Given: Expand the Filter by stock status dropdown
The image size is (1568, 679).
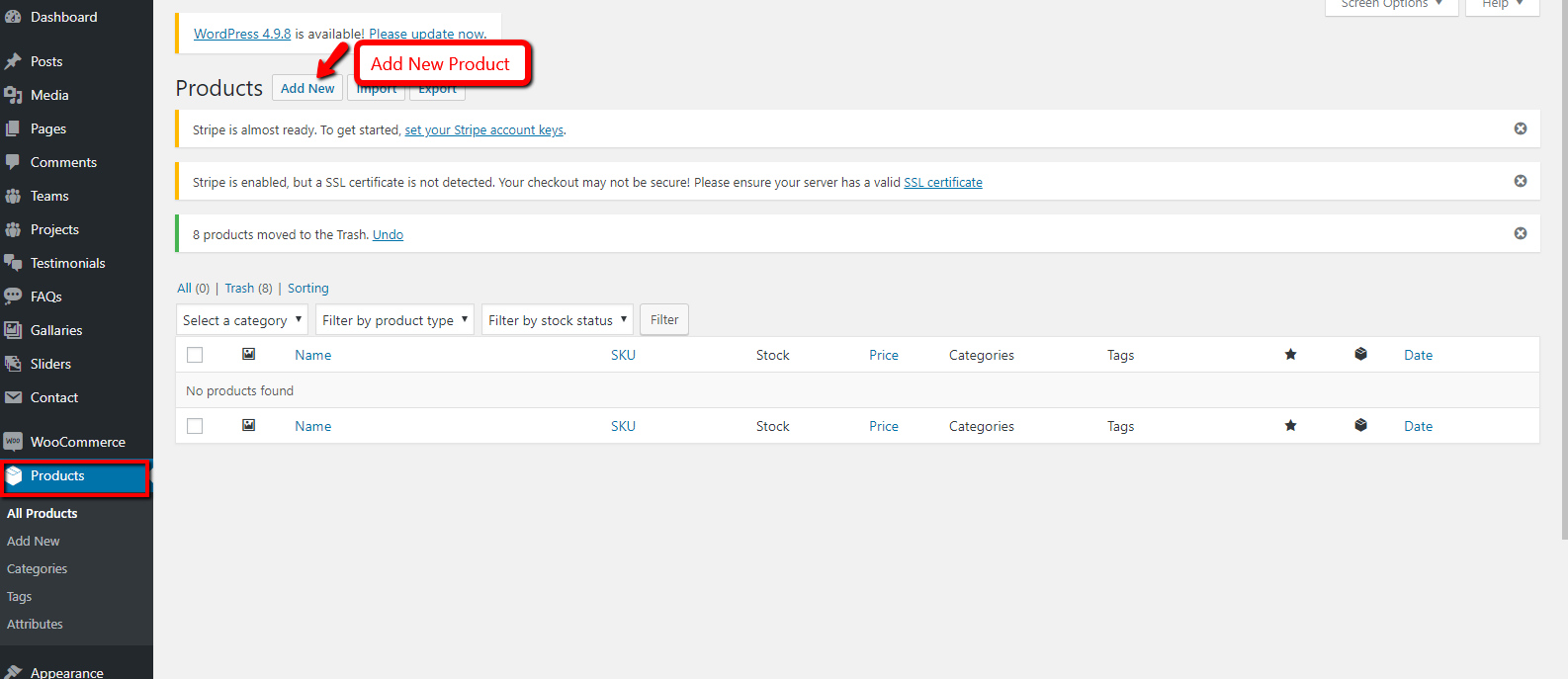Looking at the screenshot, I should (x=558, y=320).
